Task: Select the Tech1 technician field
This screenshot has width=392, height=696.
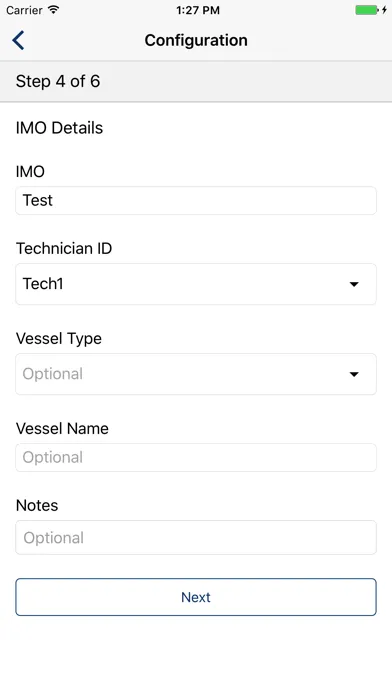Action: coord(196,284)
